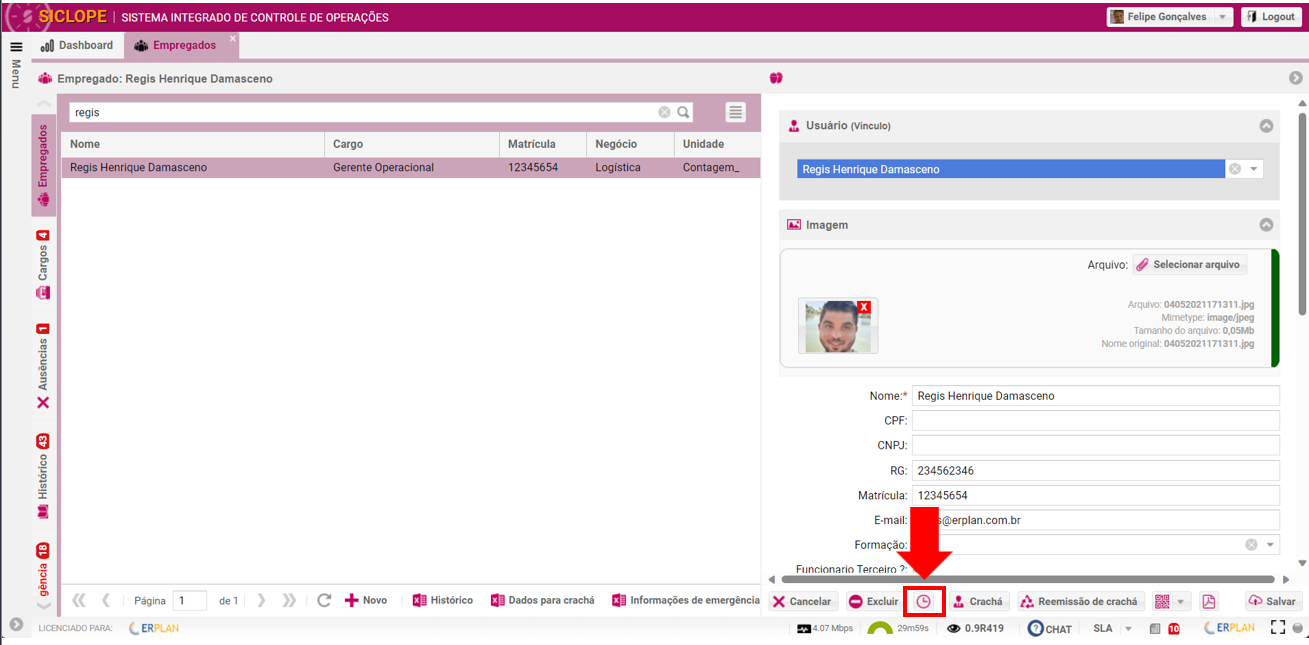Clear the selected Usuário vínculo value
The image size is (1309, 645).
click(1235, 169)
